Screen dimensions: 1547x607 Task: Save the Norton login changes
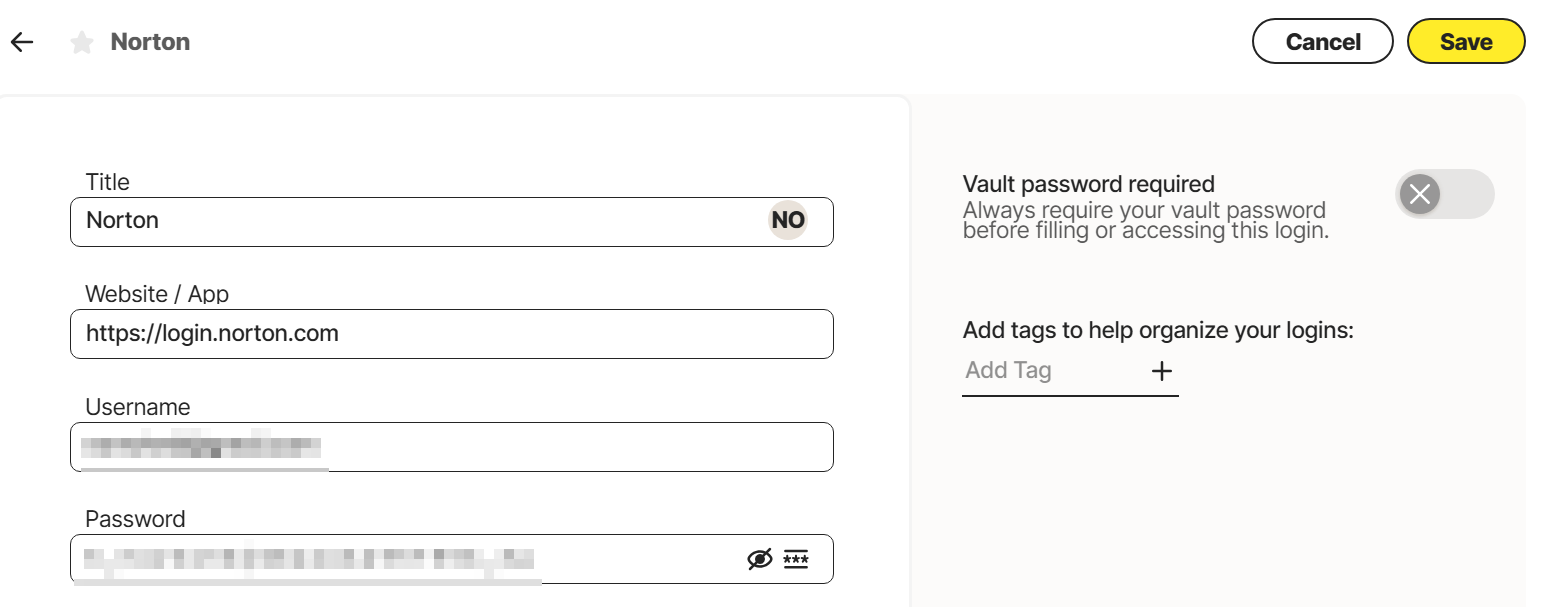coord(1466,42)
